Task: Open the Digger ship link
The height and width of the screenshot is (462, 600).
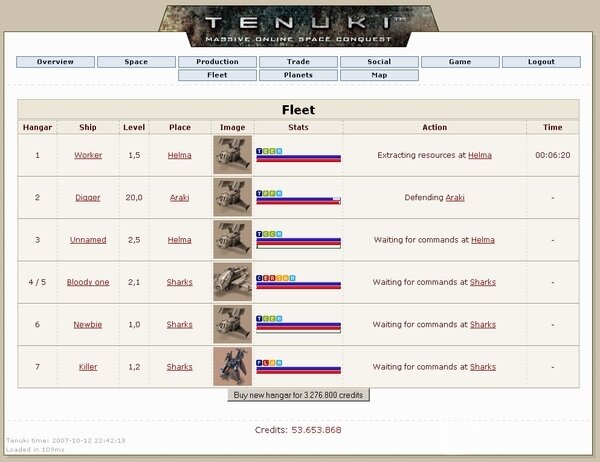Action: click(88, 198)
